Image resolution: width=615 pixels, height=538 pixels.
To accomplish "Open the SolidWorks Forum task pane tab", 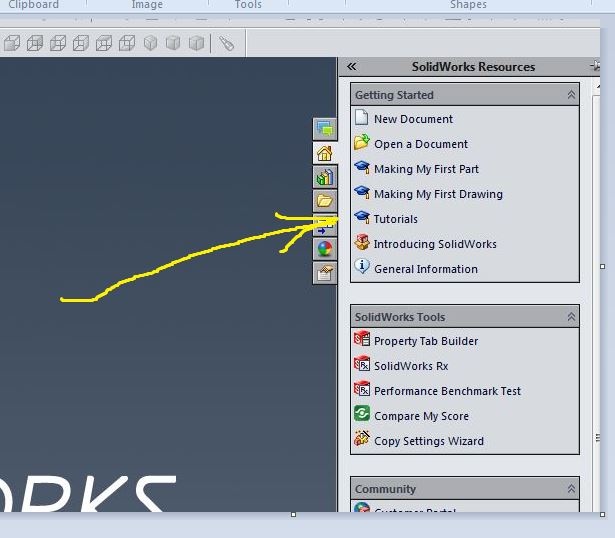I will pyautogui.click(x=325, y=129).
